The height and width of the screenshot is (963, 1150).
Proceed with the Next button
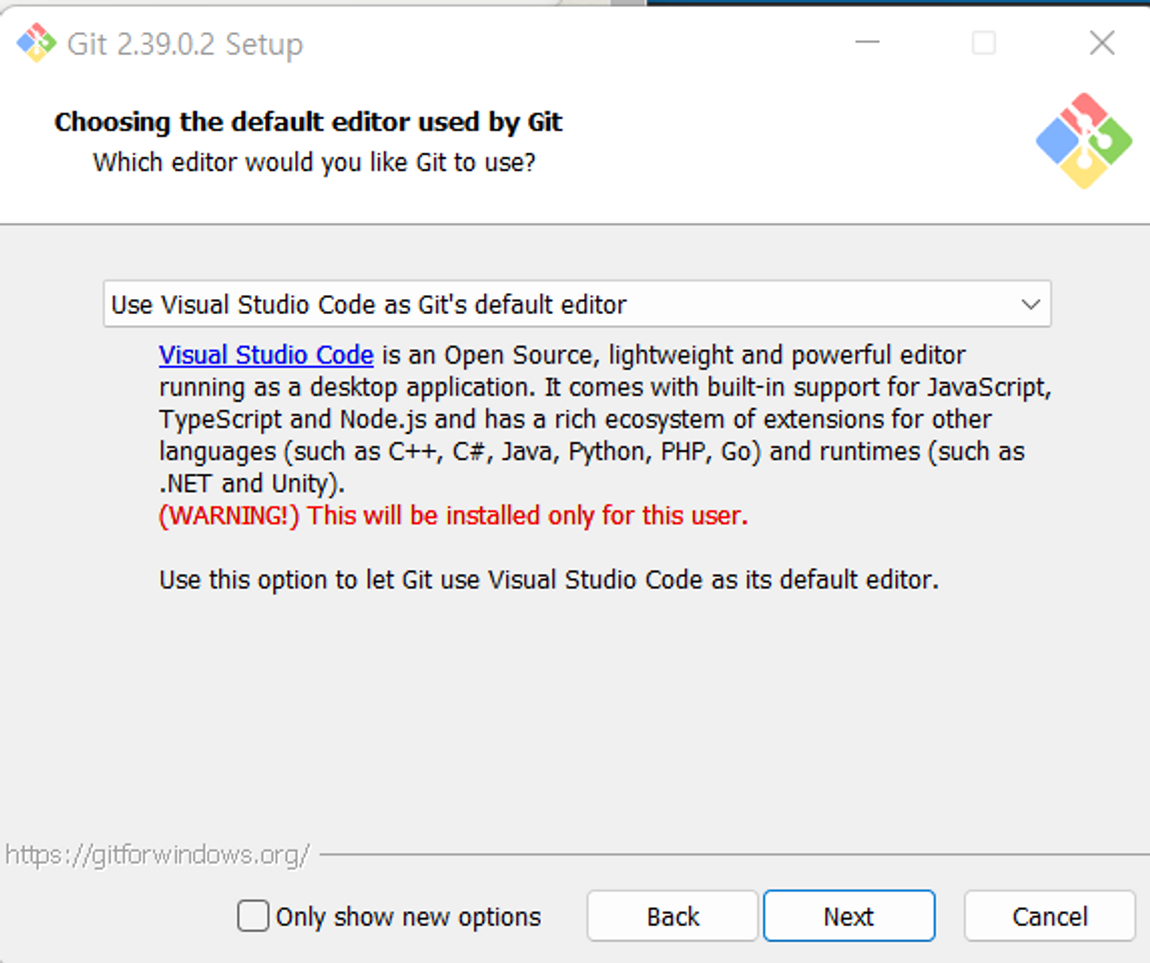click(849, 916)
